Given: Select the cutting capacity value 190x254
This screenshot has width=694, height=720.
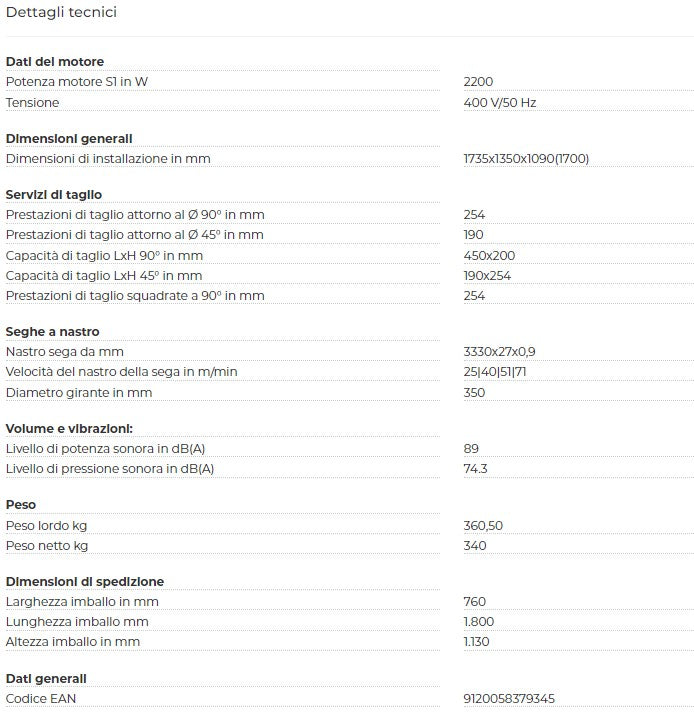Looking at the screenshot, I should [x=488, y=276].
